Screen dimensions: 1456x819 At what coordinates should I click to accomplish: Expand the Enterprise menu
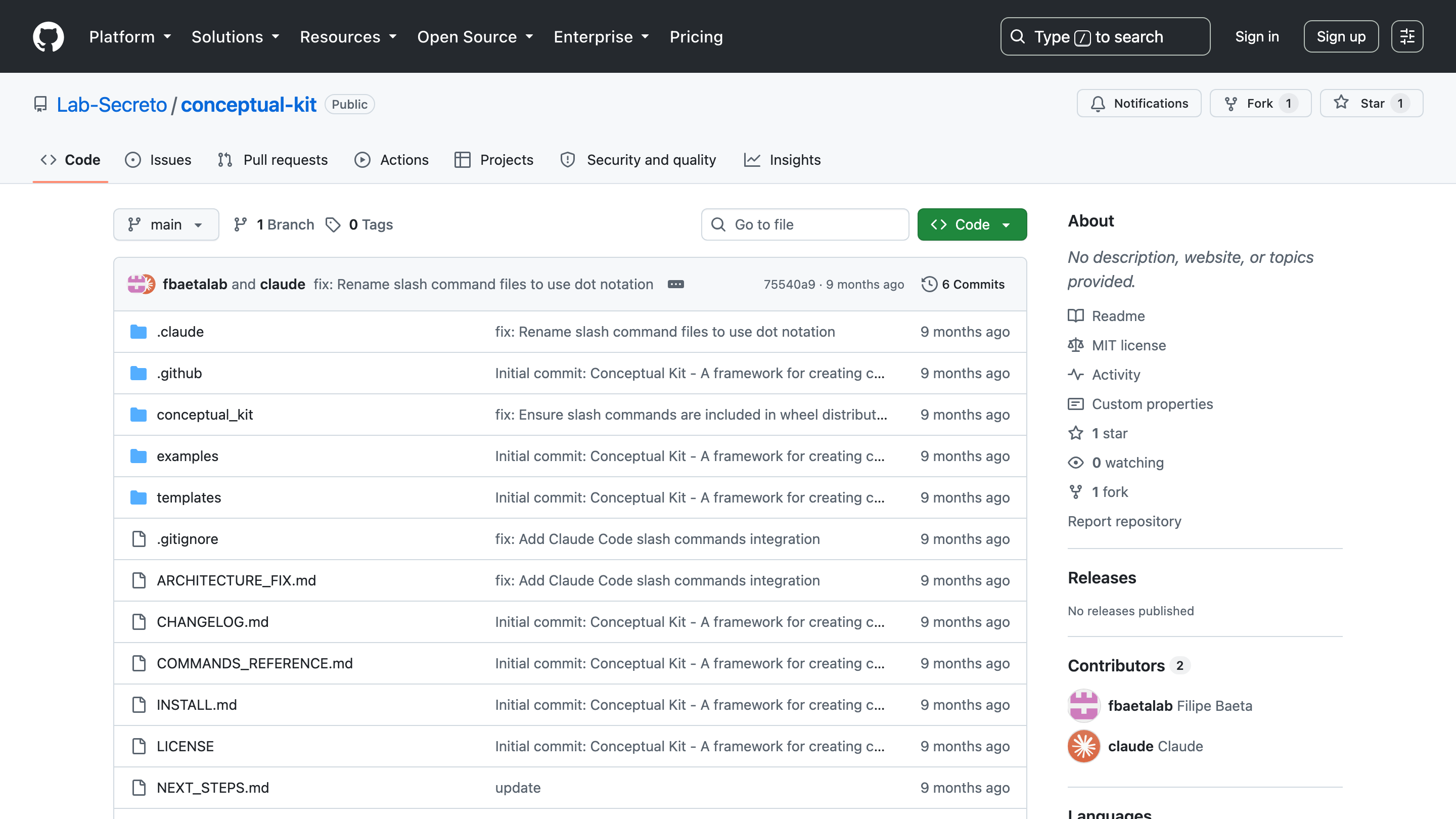click(602, 37)
